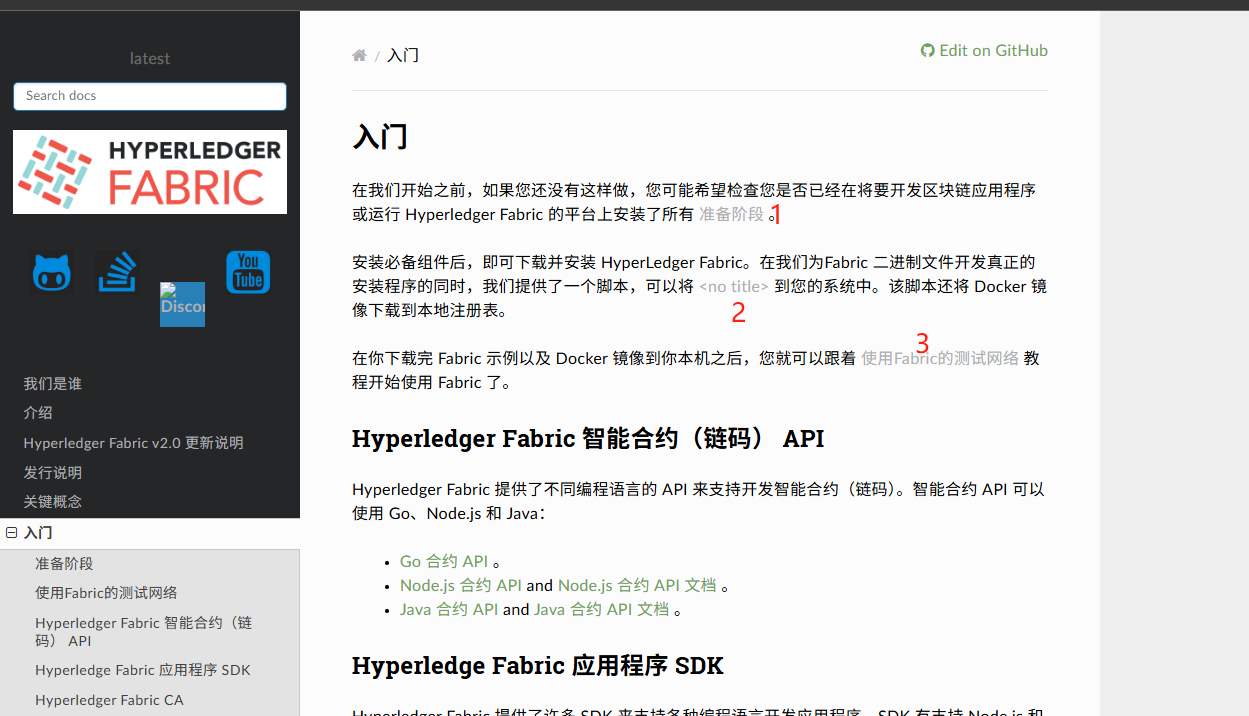Click the 入门 breadcrumb text
The image size is (1249, 716).
click(403, 55)
